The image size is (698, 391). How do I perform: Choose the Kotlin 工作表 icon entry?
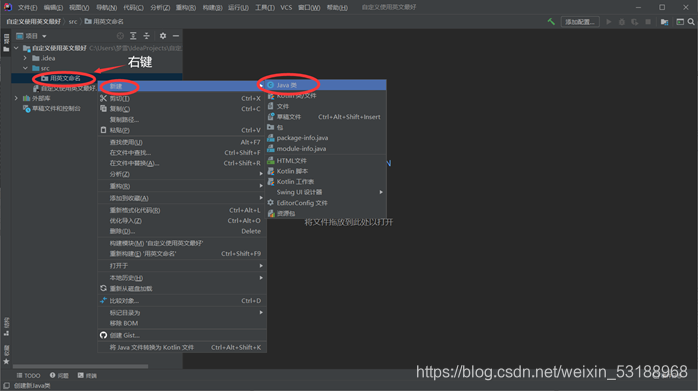coord(271,182)
